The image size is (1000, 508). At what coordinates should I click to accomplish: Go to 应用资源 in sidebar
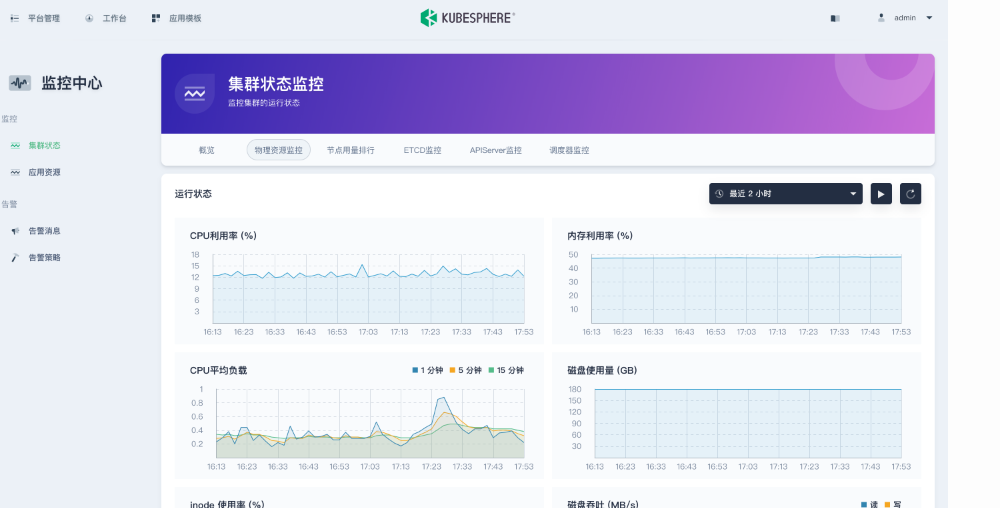pos(44,172)
